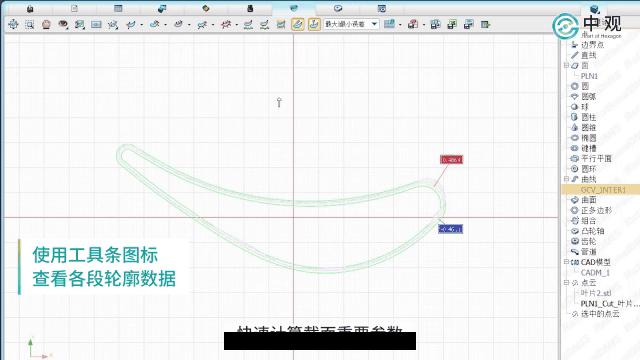This screenshot has height=360, width=640.
Task: Switch to the table grid tab
Action: pyautogui.click(x=118, y=8)
